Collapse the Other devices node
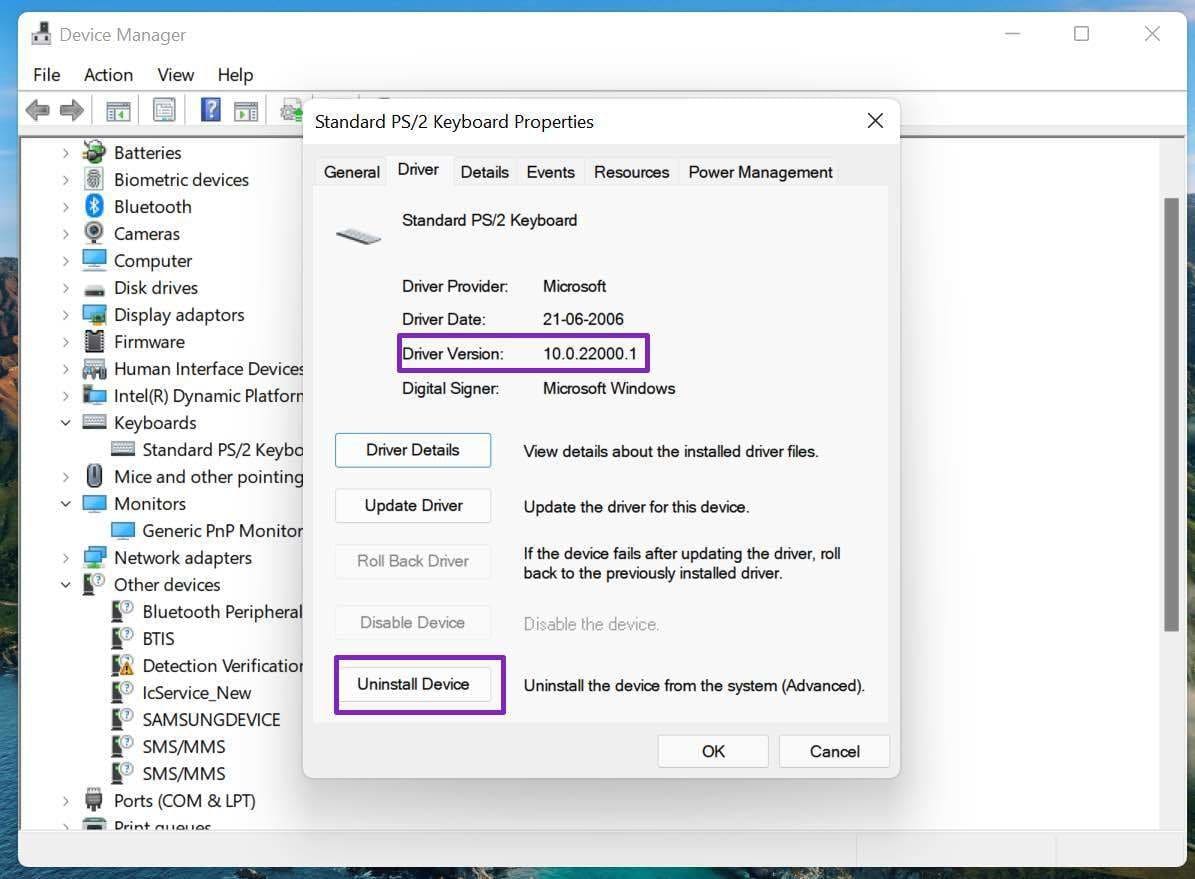 coord(66,585)
